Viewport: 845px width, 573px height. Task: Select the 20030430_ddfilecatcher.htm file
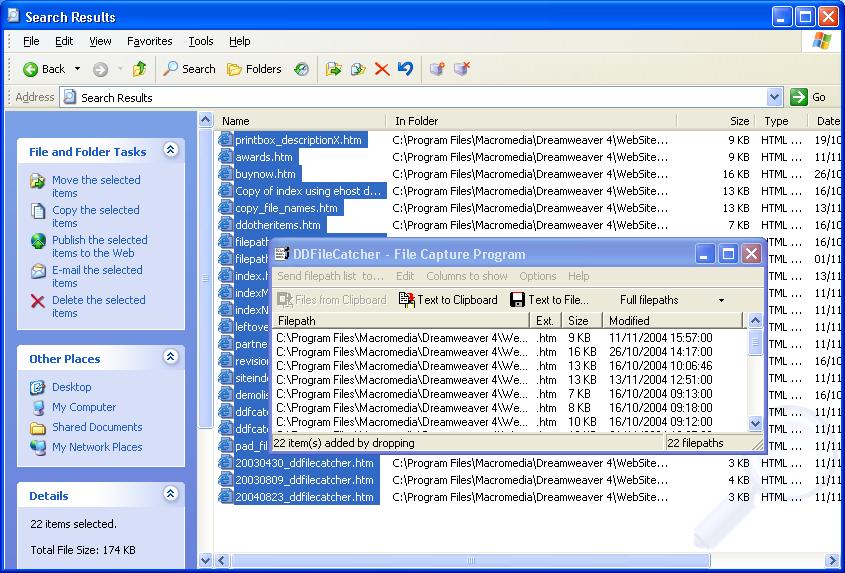[x=304, y=463]
